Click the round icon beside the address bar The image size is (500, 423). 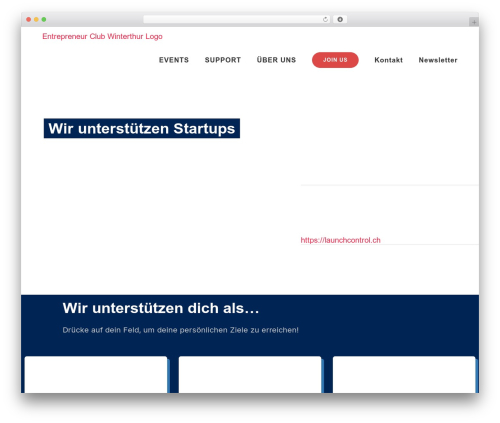[340, 19]
